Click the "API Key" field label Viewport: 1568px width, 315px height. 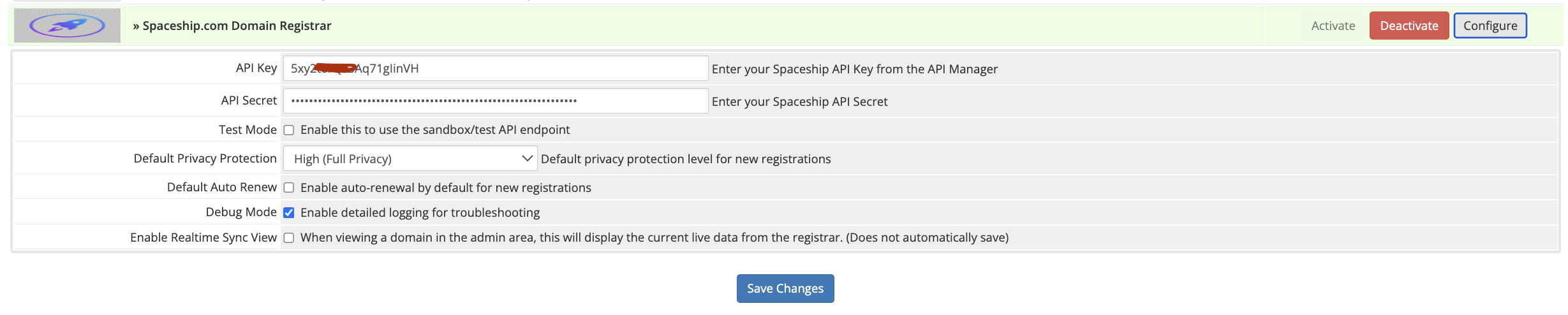coord(256,68)
